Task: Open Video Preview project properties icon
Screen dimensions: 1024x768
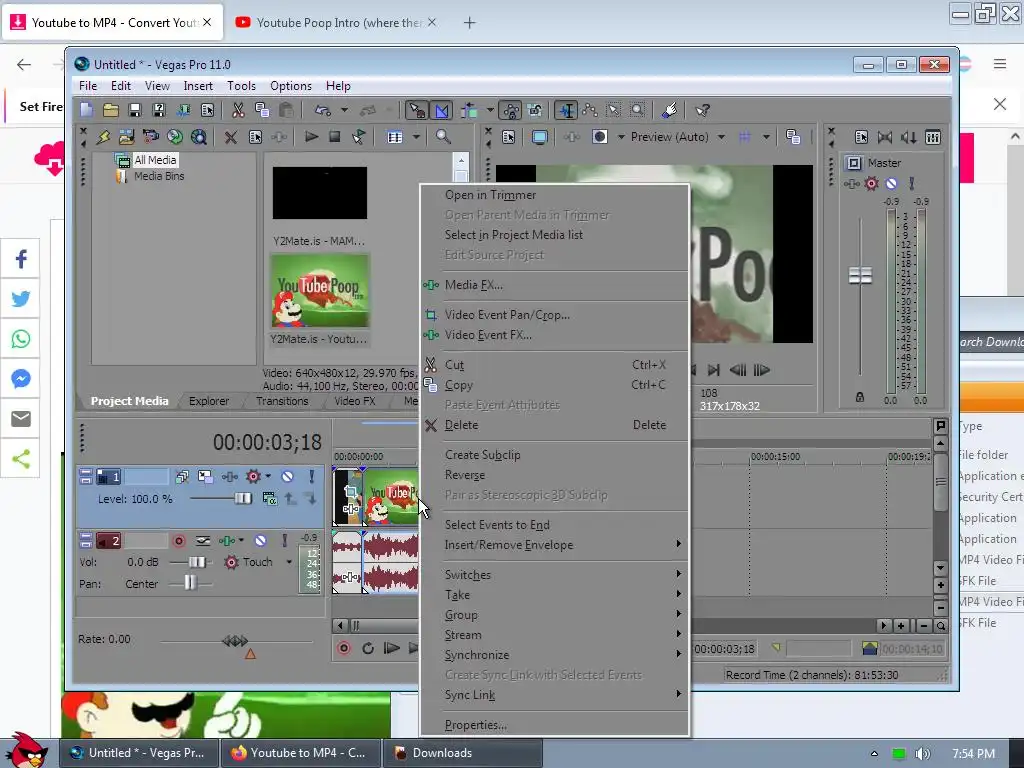Action: pos(509,137)
